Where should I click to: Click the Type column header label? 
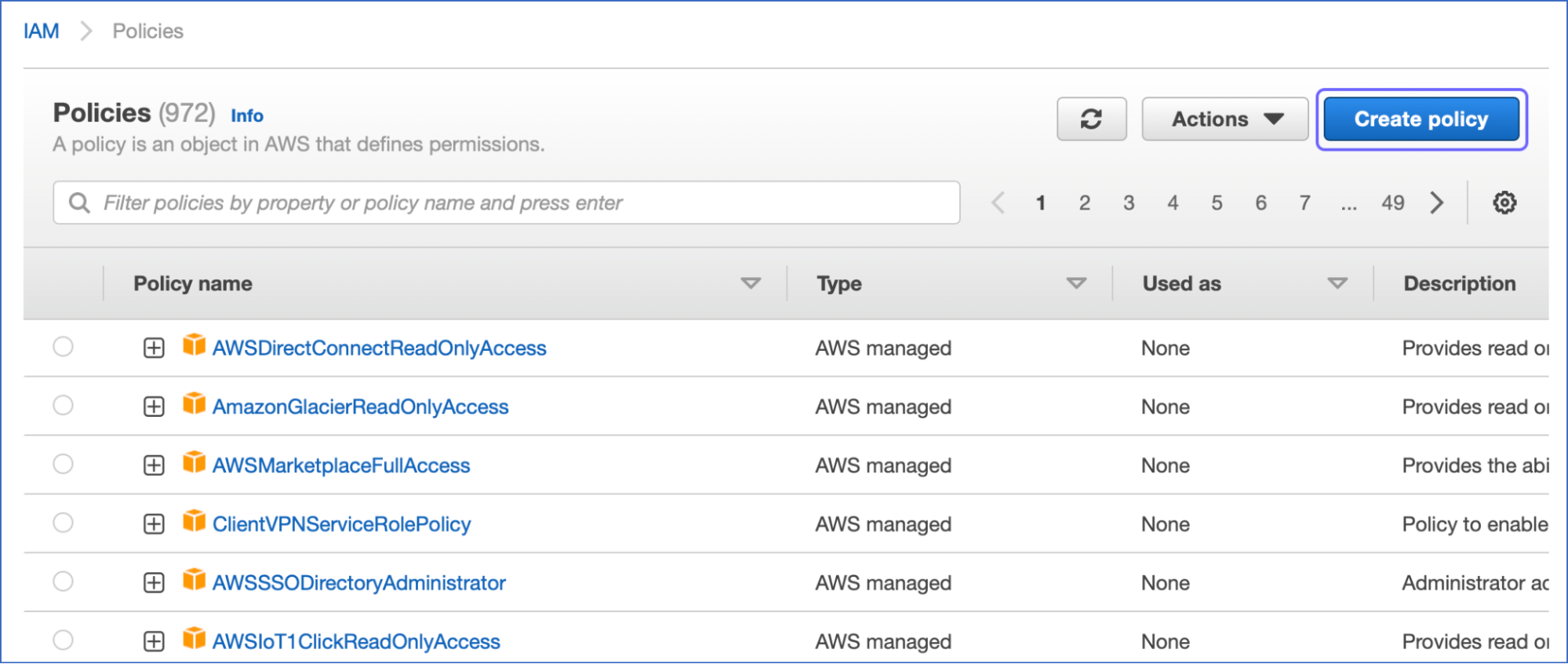pos(839,283)
